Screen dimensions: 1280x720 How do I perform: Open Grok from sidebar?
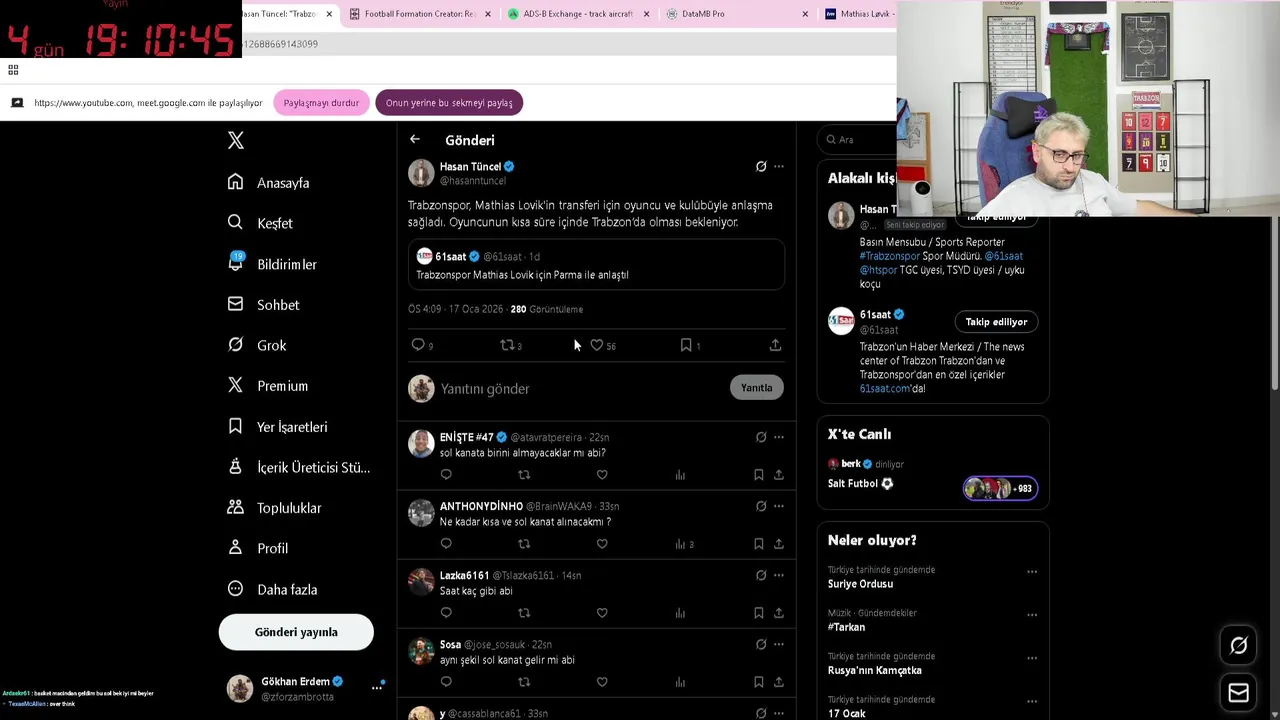257,345
